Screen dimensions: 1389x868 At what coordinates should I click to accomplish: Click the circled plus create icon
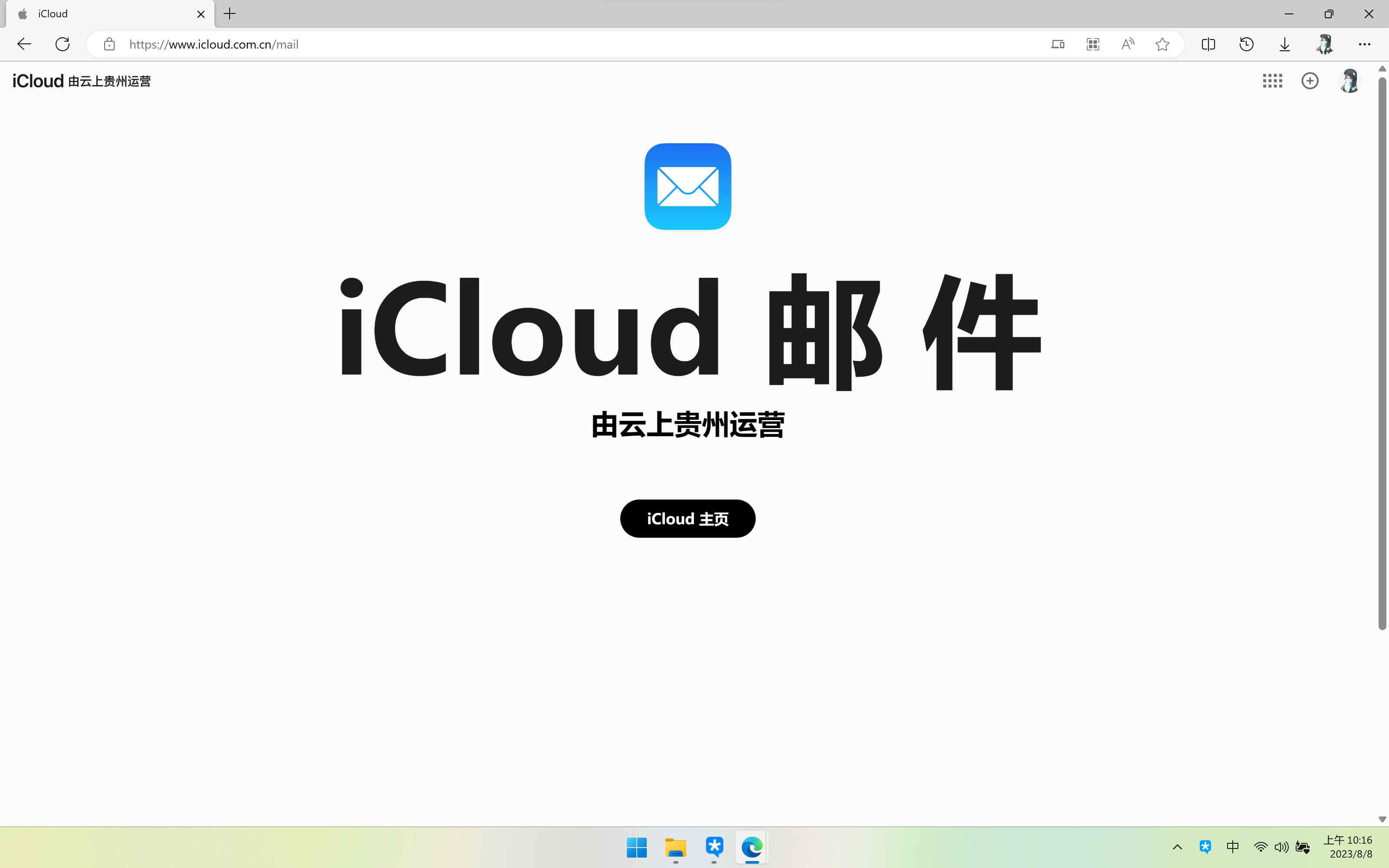(1310, 81)
